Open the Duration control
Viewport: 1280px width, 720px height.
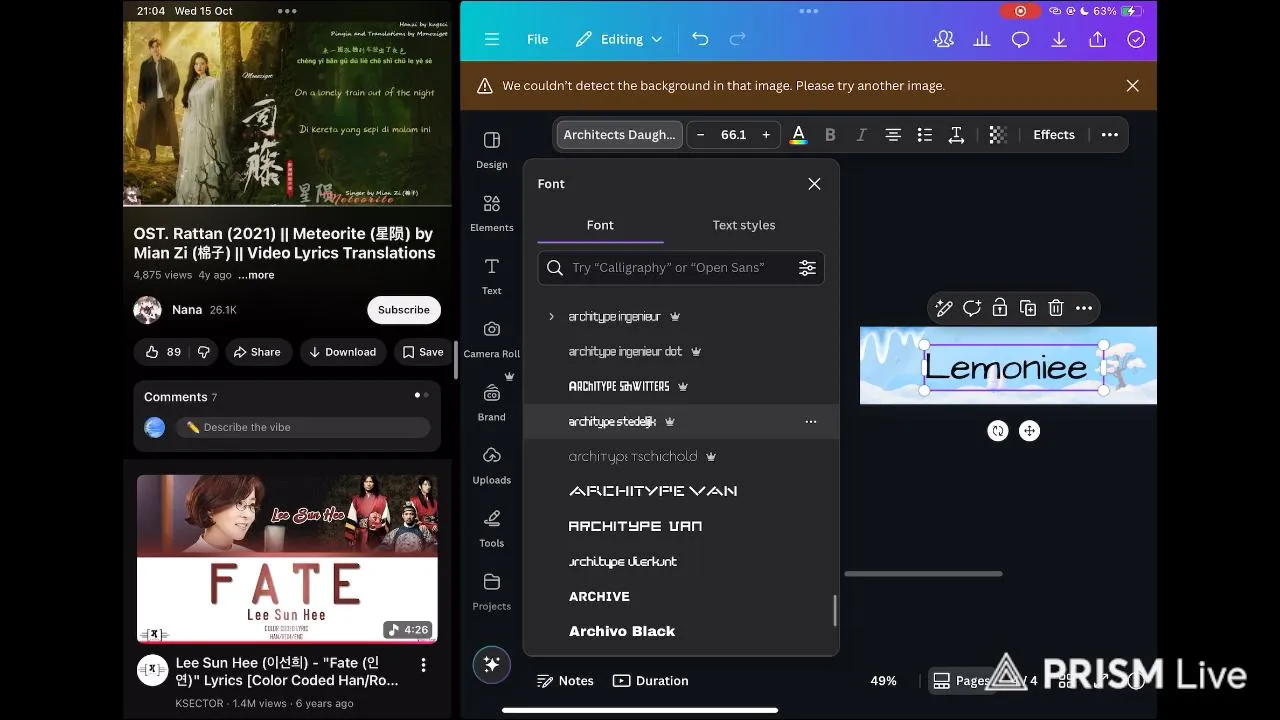(x=651, y=681)
